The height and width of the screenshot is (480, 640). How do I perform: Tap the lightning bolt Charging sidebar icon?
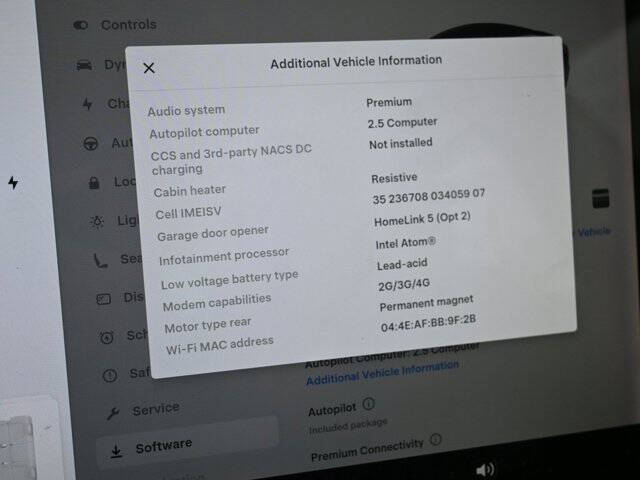pos(87,104)
